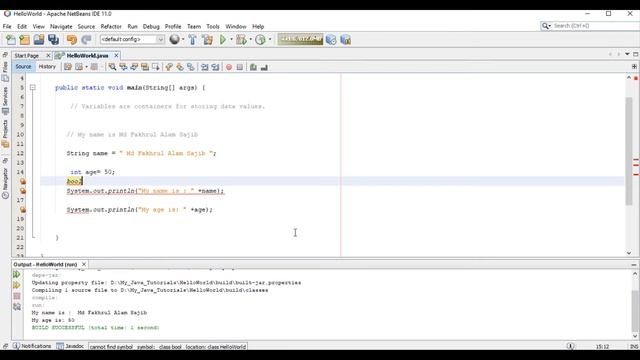Click the grayed Redo toolbar icon
This screenshot has width=640, height=360.
coord(86,40)
